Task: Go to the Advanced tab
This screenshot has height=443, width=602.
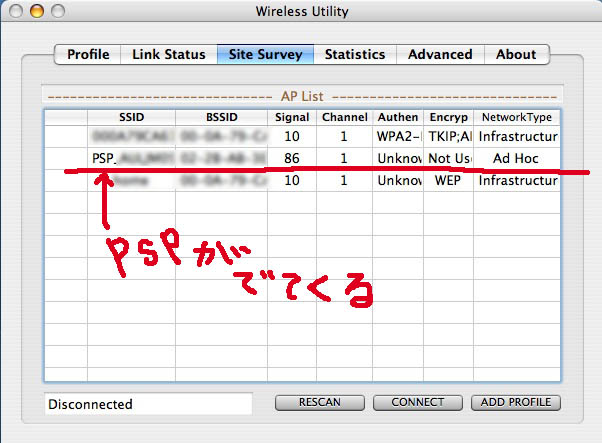Action: pyautogui.click(x=439, y=54)
